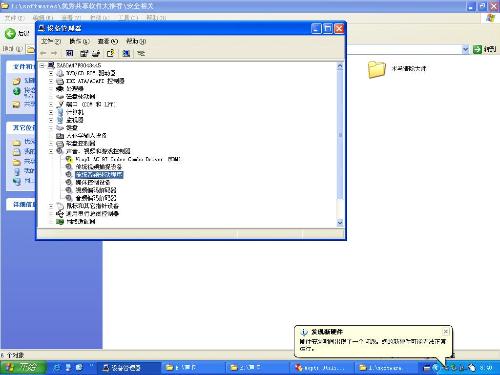Click the 转到 Go button in Explorer

(485, 49)
